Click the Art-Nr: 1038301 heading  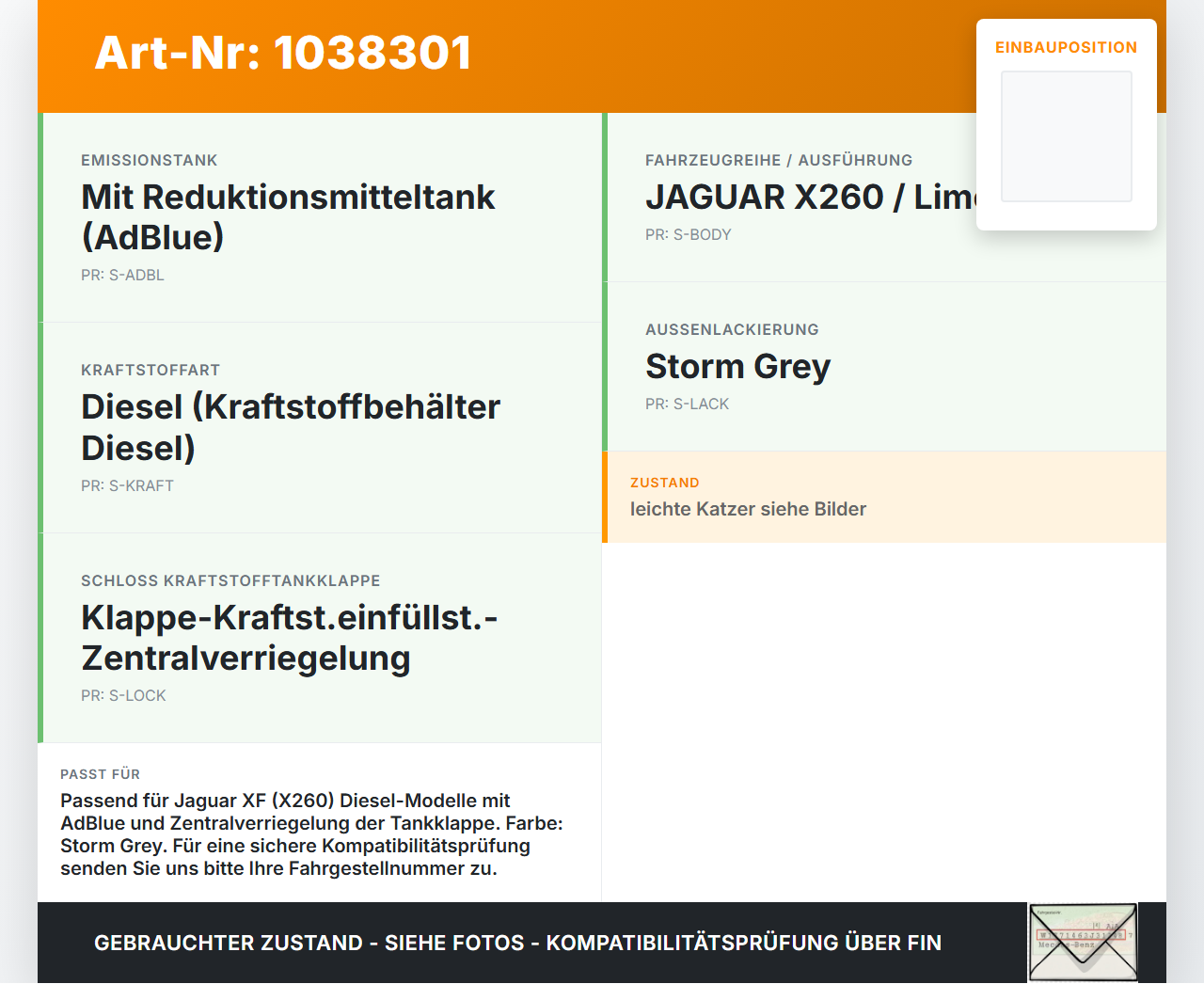[283, 53]
